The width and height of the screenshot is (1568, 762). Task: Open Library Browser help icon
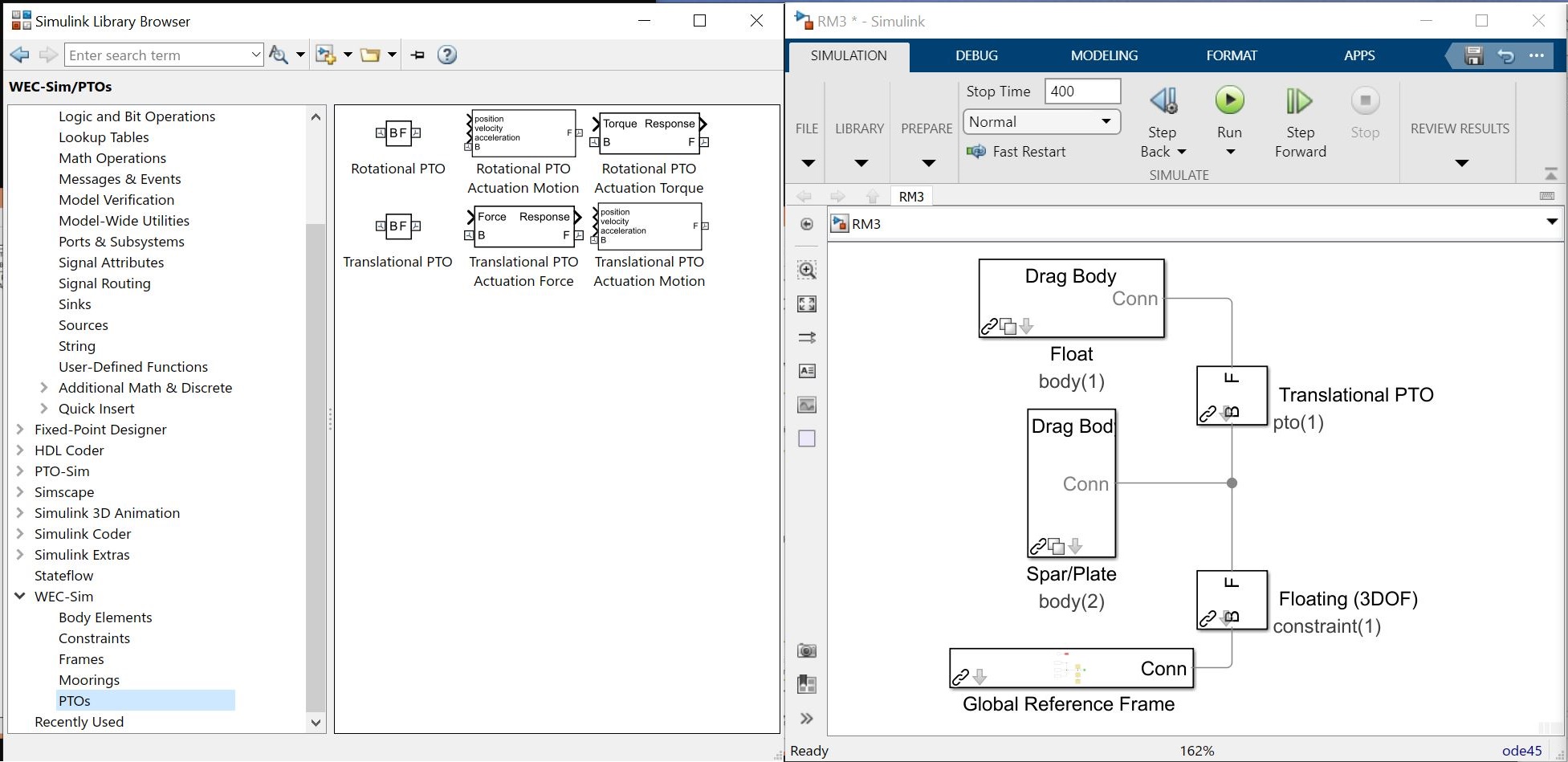447,55
